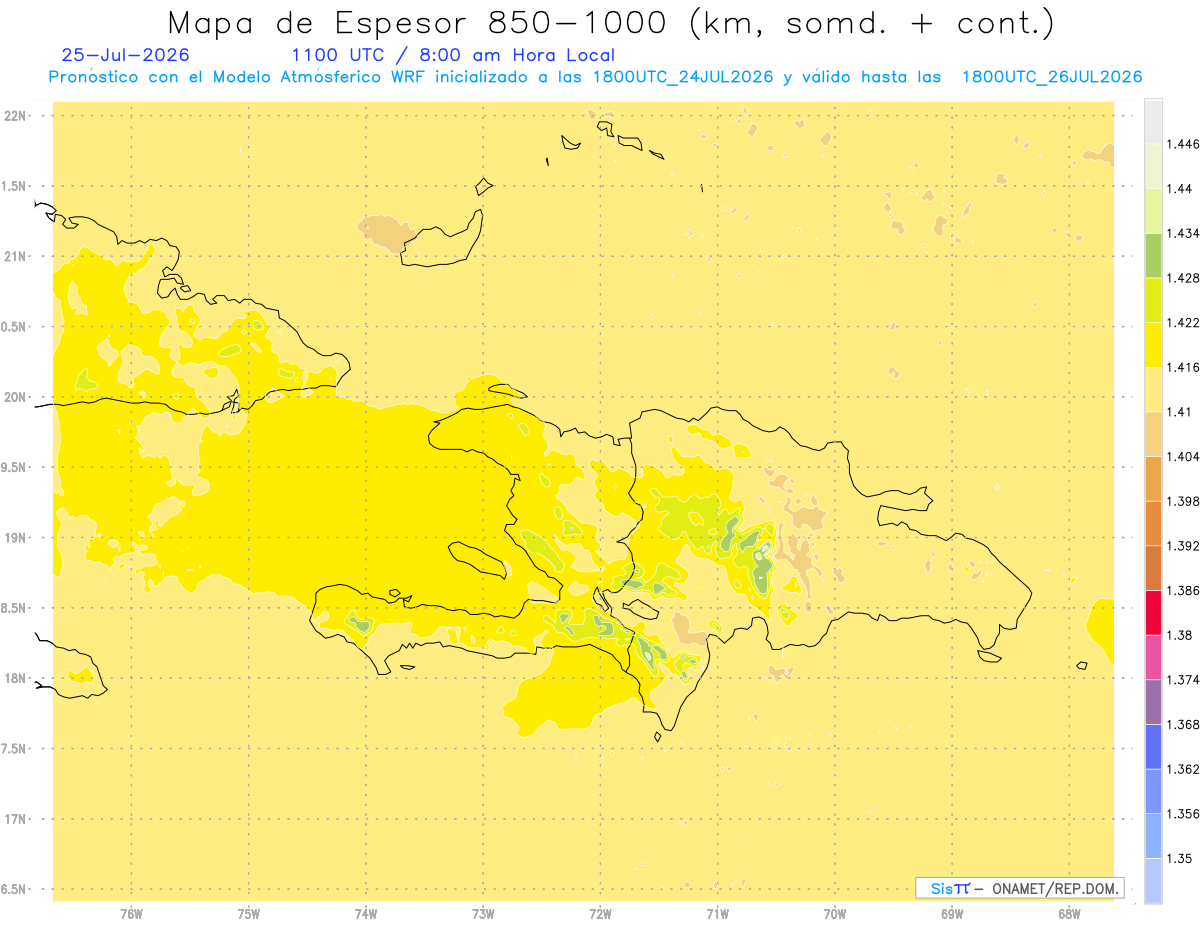Screen dimensions: 1200x927
Task: Click the legend value "1.41"
Action: pyautogui.click(x=1178, y=412)
